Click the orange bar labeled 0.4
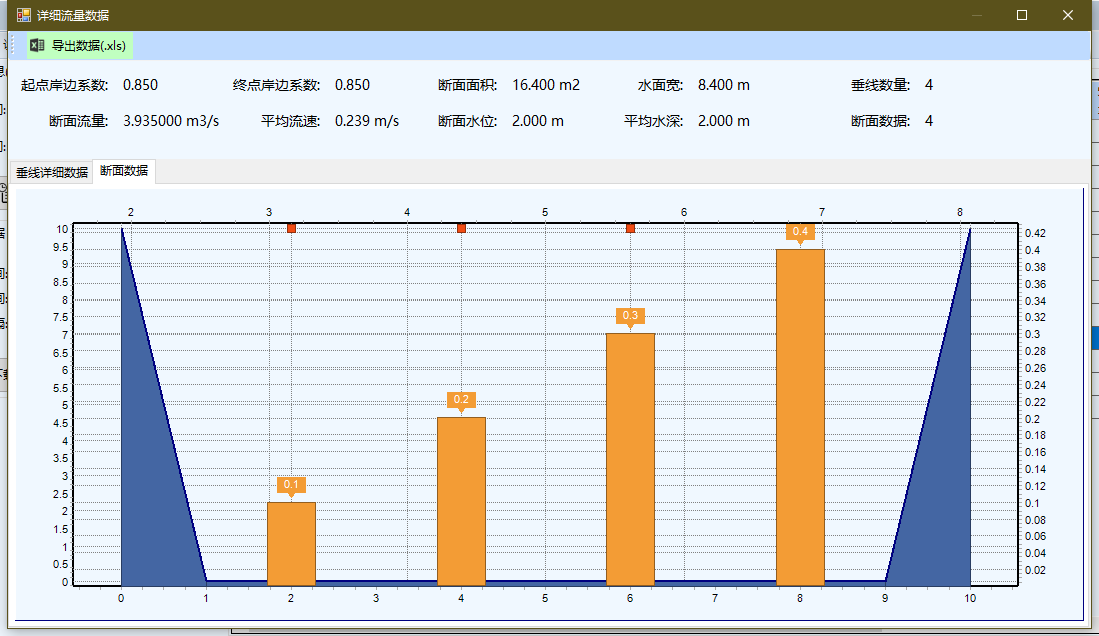Viewport: 1099px width, 636px height. [x=800, y=417]
